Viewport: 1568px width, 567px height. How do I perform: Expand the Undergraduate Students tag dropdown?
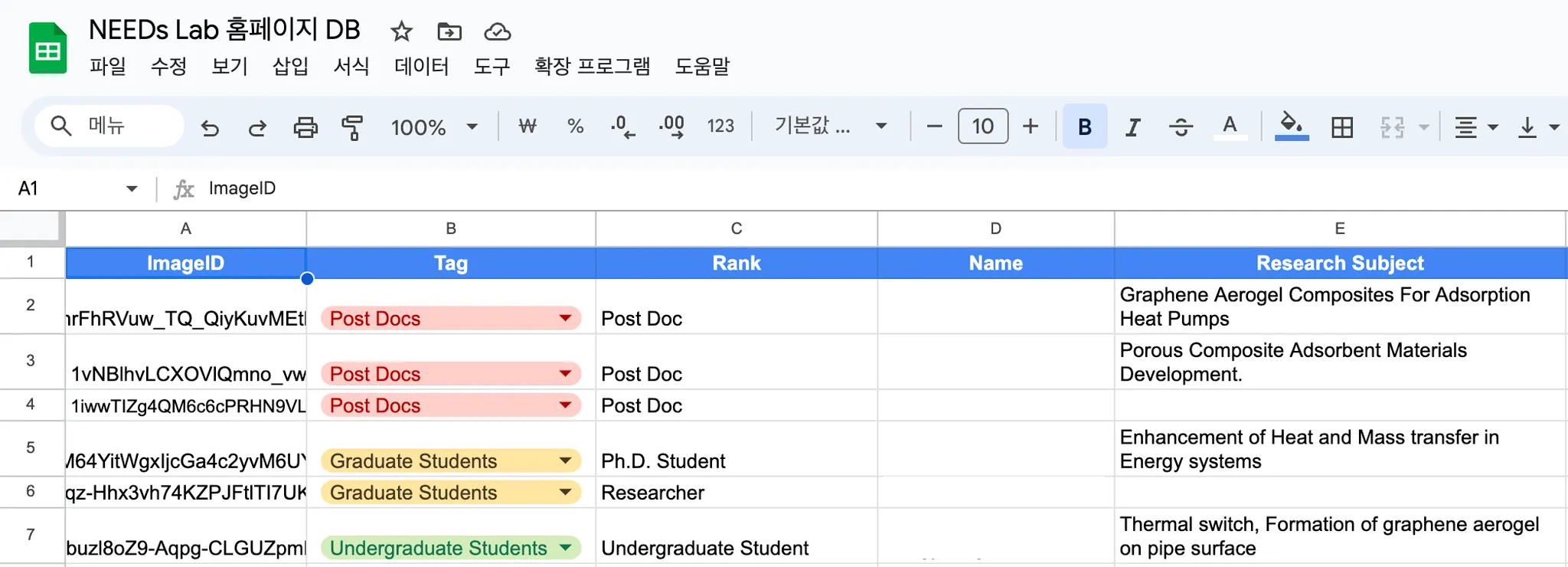tap(566, 548)
